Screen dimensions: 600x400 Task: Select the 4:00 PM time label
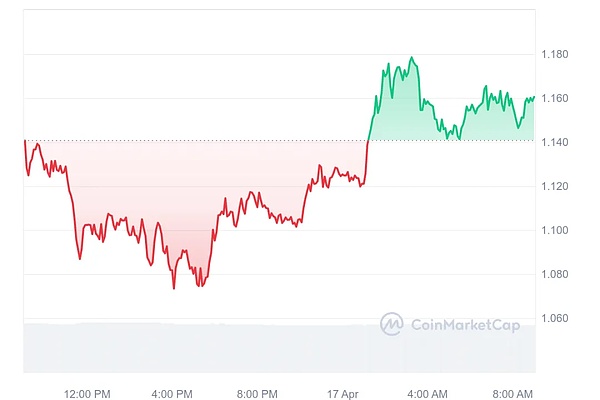[x=171, y=393]
